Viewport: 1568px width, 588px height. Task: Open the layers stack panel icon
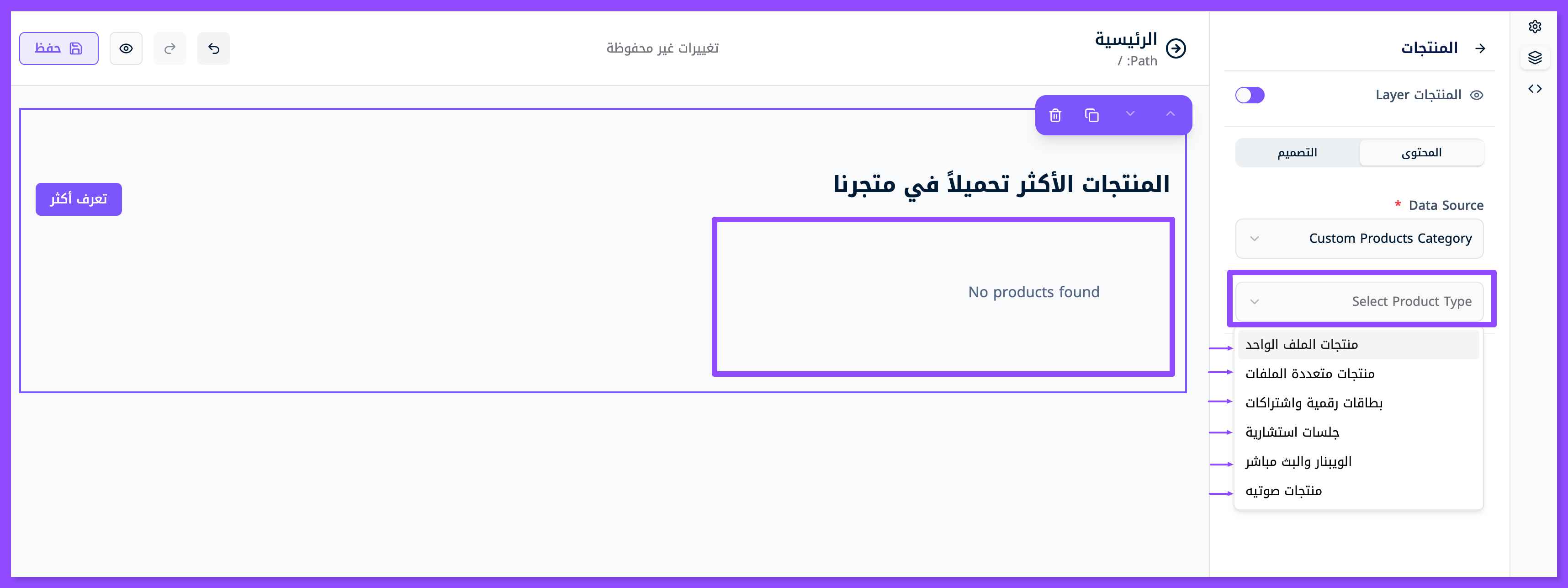(x=1535, y=58)
